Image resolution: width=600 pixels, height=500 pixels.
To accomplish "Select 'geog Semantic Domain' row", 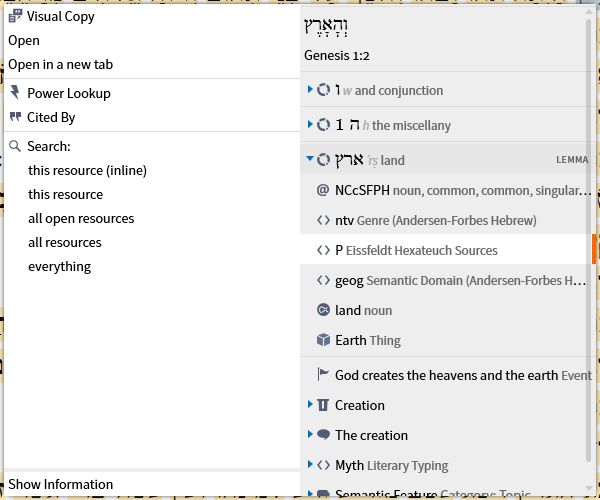I will click(x=446, y=280).
